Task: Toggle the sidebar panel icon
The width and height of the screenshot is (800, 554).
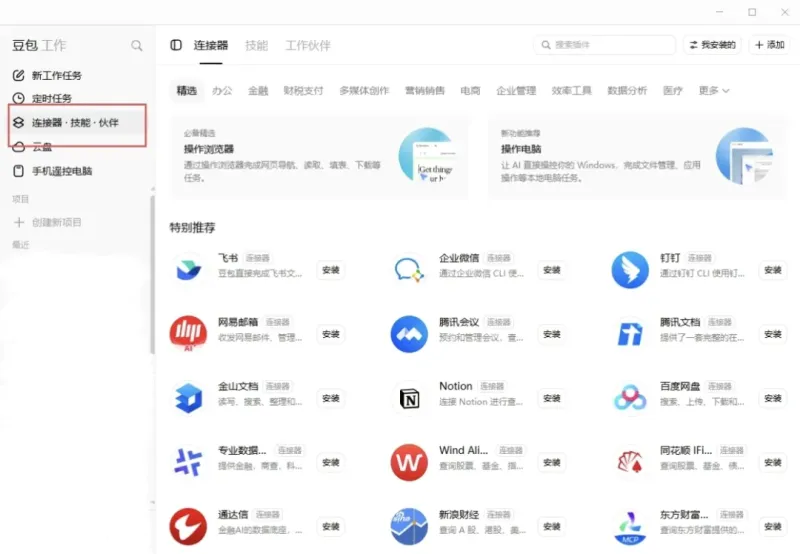Action: [x=176, y=45]
